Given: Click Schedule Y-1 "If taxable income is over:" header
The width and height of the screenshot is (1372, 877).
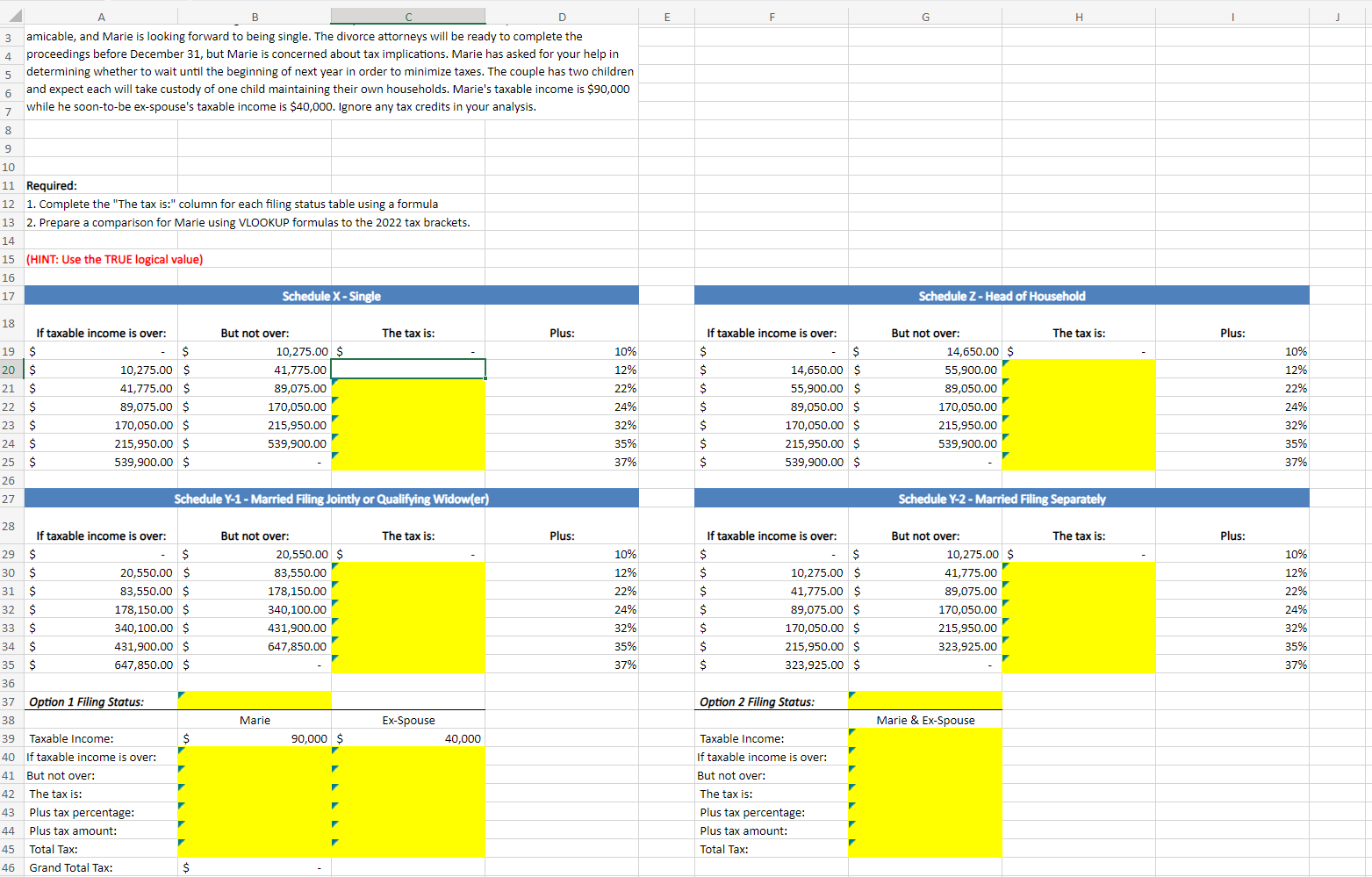Looking at the screenshot, I should point(101,536).
